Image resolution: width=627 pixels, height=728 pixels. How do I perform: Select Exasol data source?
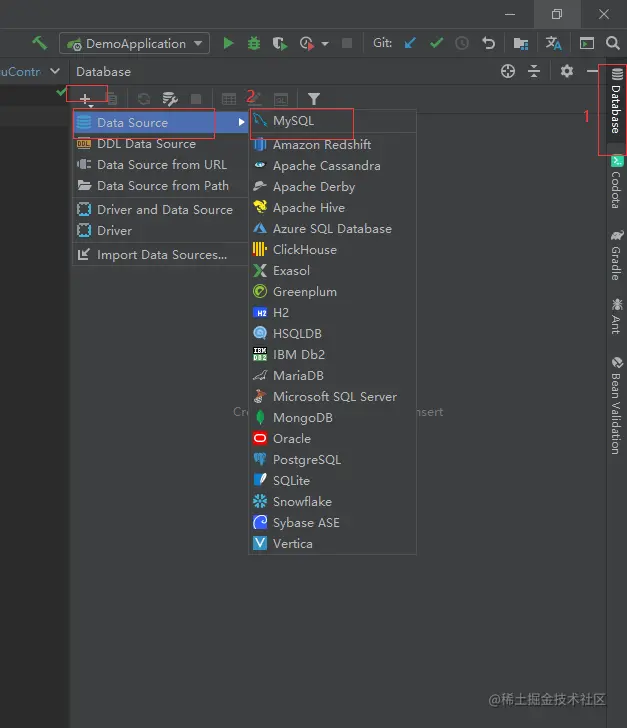(333, 270)
